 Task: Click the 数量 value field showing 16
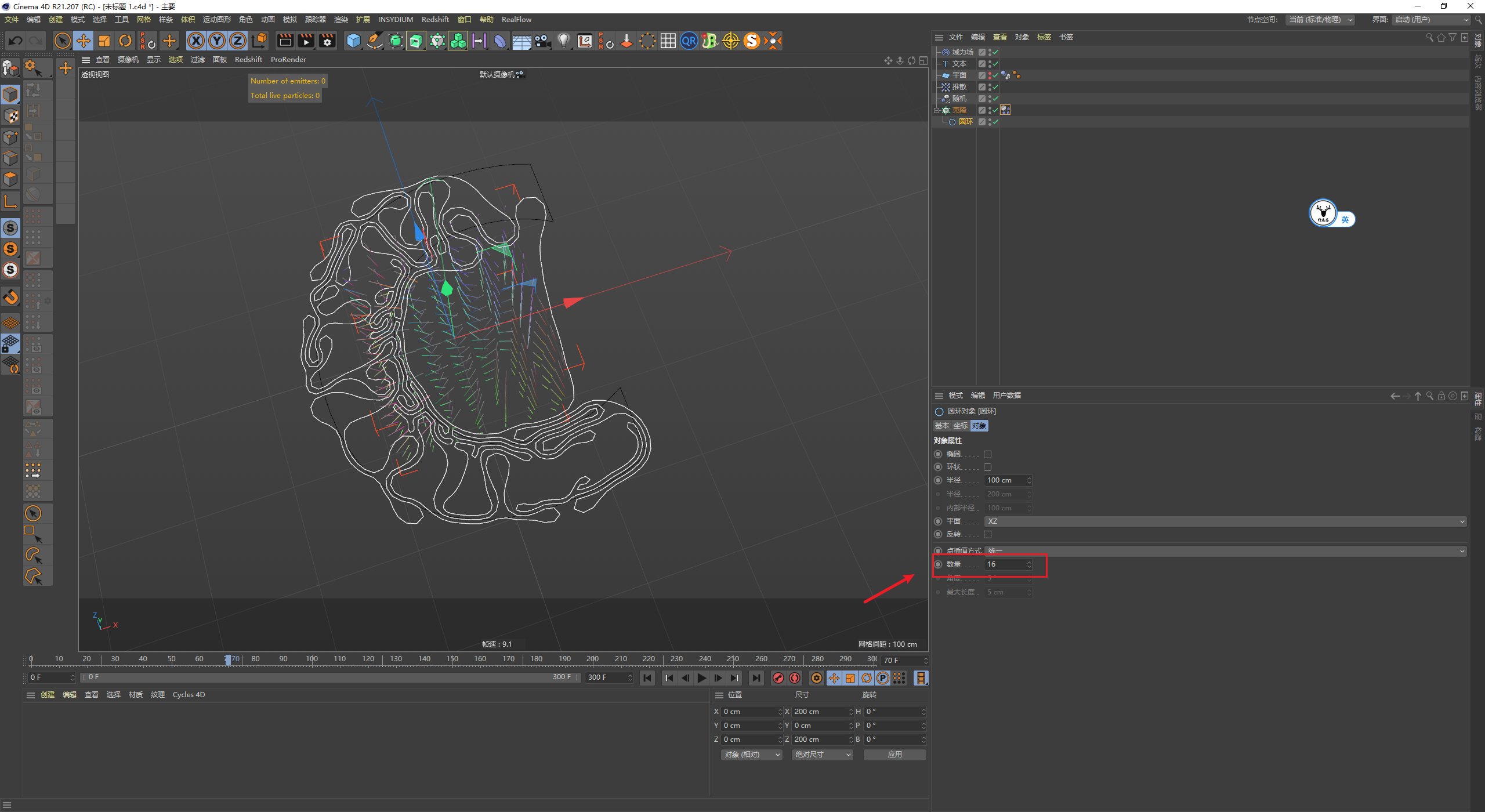[1005, 564]
